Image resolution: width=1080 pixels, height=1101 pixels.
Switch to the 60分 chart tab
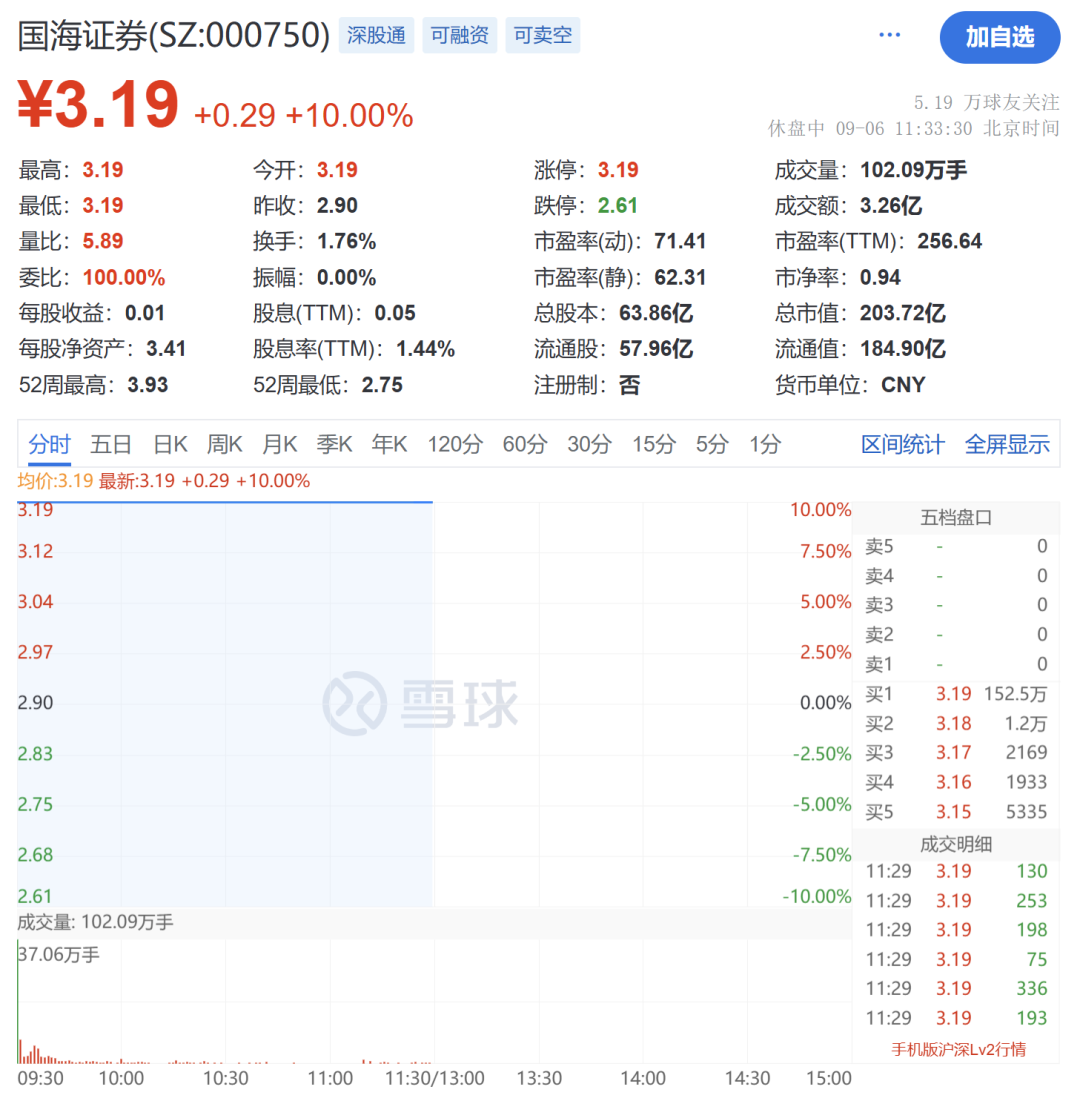(525, 445)
